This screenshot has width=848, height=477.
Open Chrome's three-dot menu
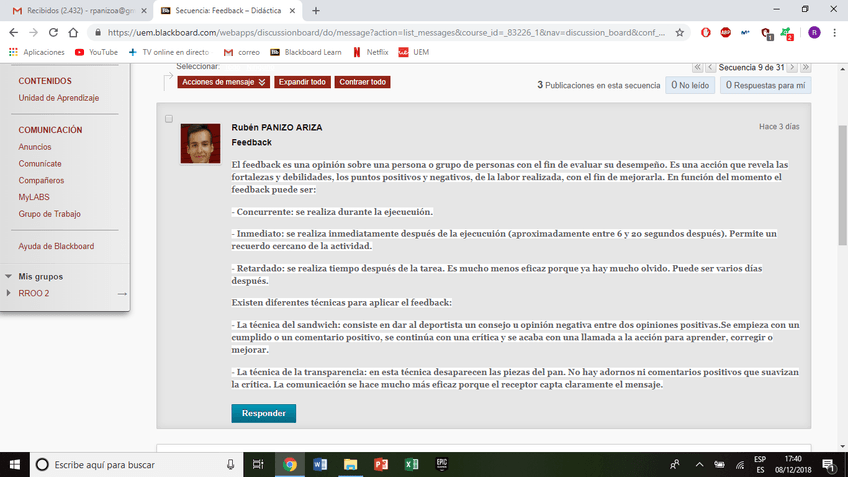tap(834, 32)
